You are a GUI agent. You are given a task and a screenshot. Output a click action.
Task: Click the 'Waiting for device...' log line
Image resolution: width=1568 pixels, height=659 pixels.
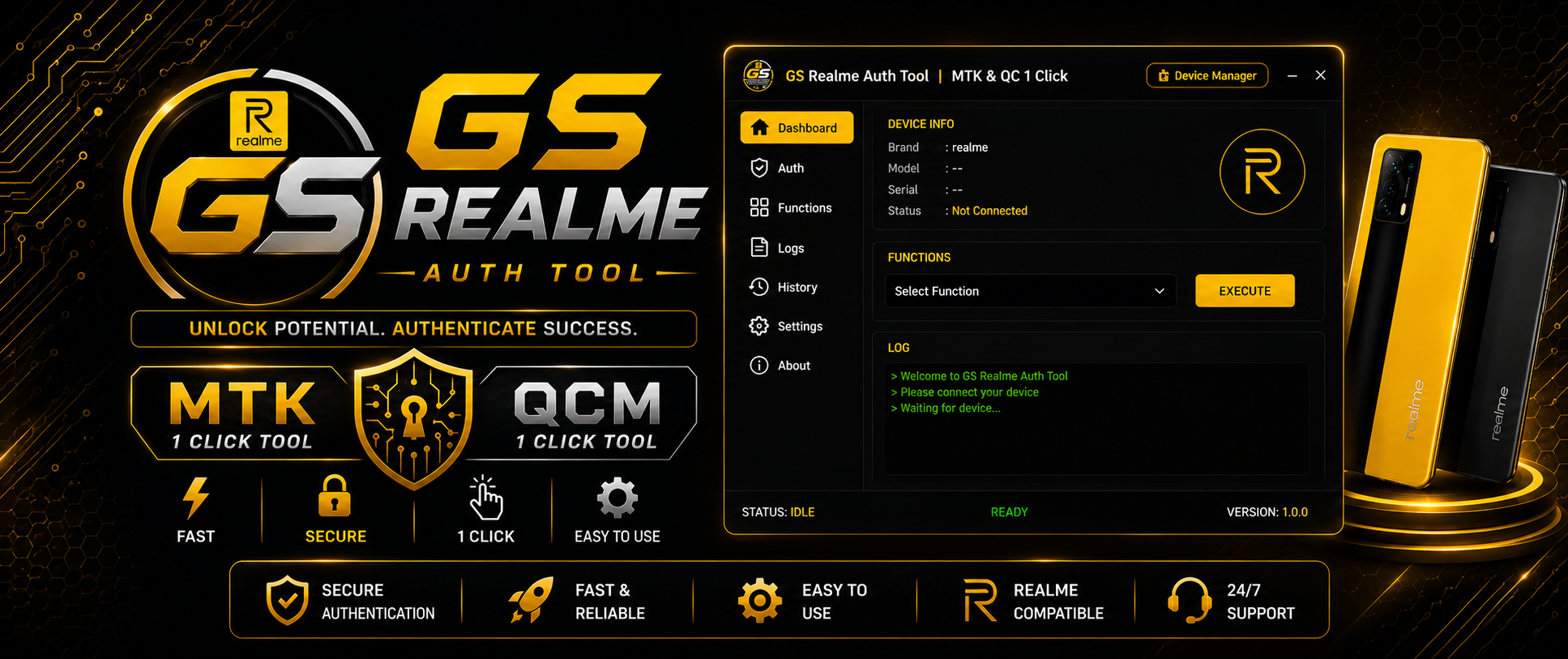946,408
